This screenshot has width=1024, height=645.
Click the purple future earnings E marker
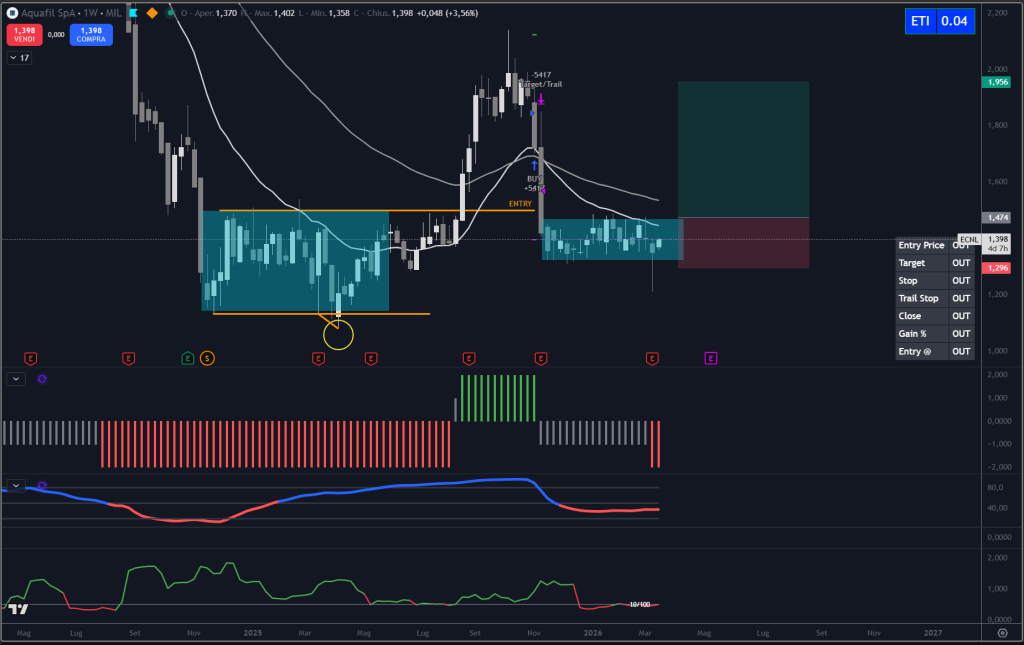pos(711,358)
